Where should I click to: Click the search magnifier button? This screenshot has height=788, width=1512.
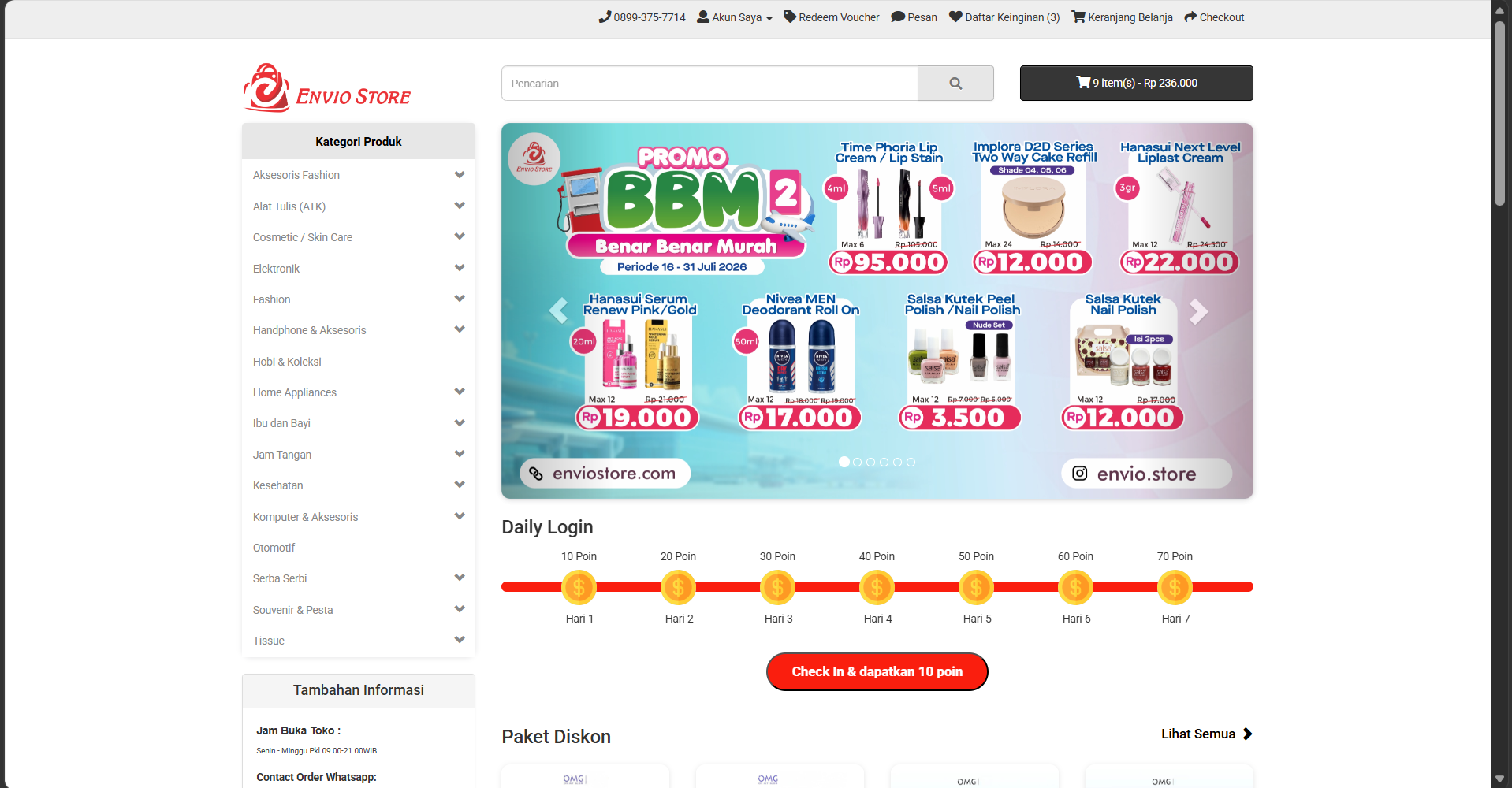click(955, 83)
